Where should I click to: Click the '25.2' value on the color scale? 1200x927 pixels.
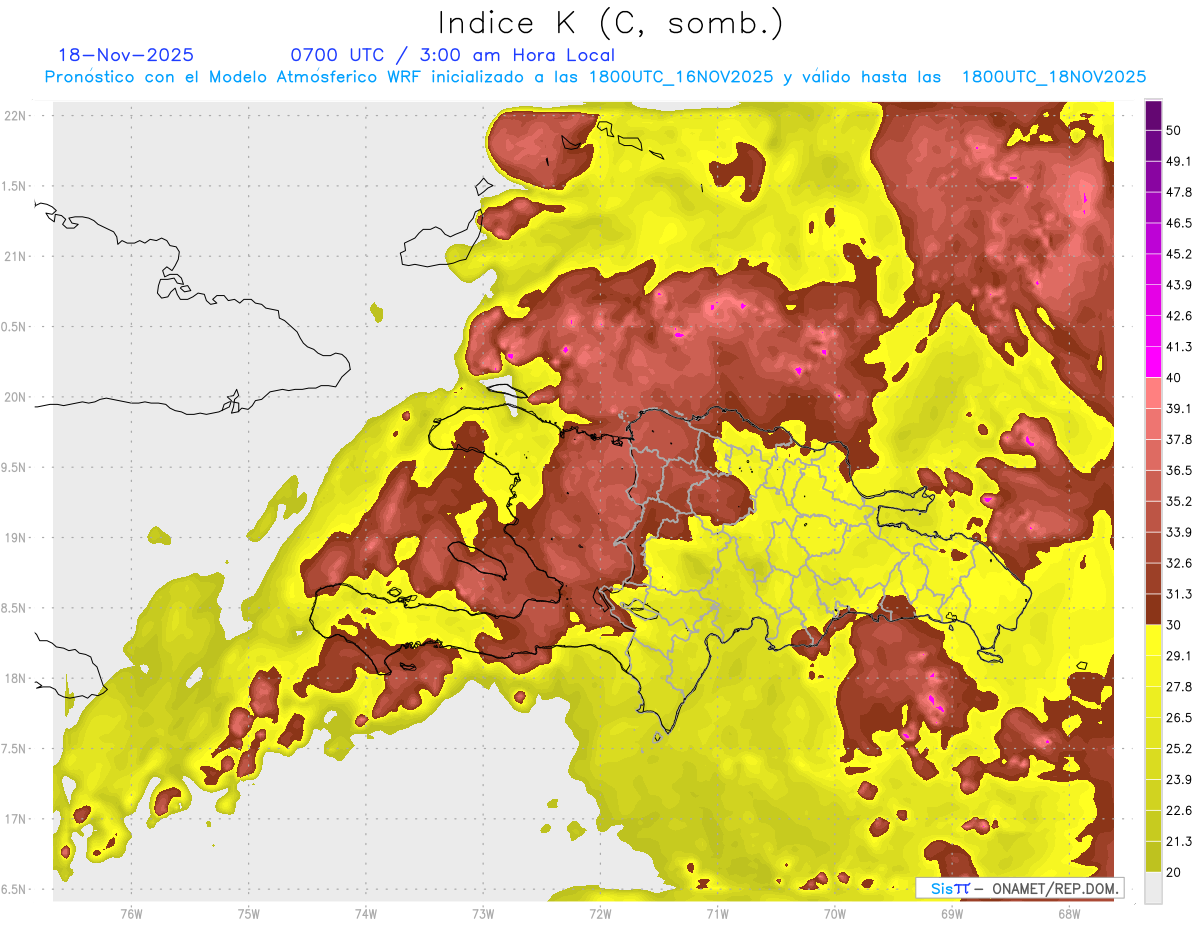coord(1179,749)
